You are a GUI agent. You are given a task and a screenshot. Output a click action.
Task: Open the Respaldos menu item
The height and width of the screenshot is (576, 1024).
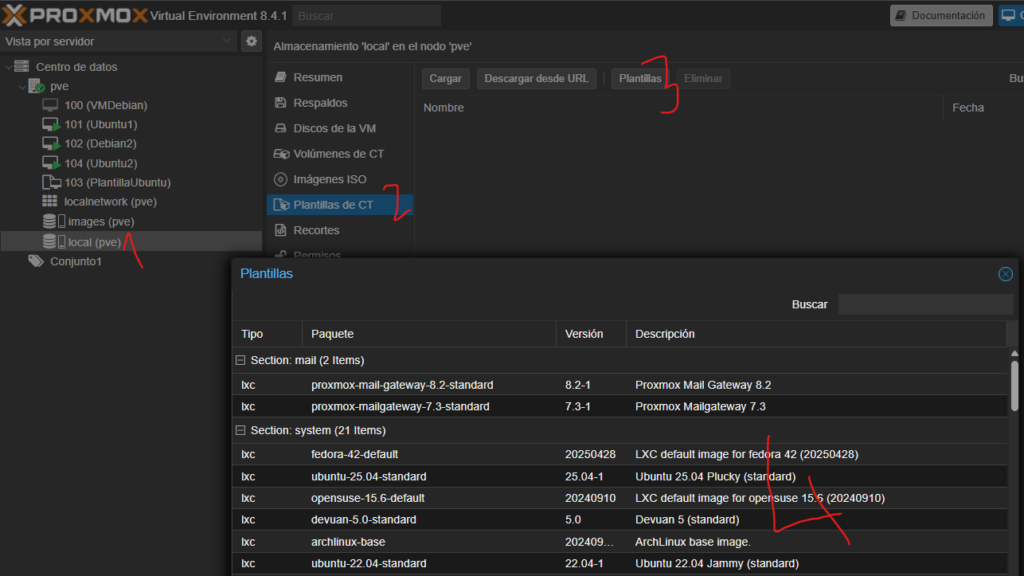pos(320,103)
